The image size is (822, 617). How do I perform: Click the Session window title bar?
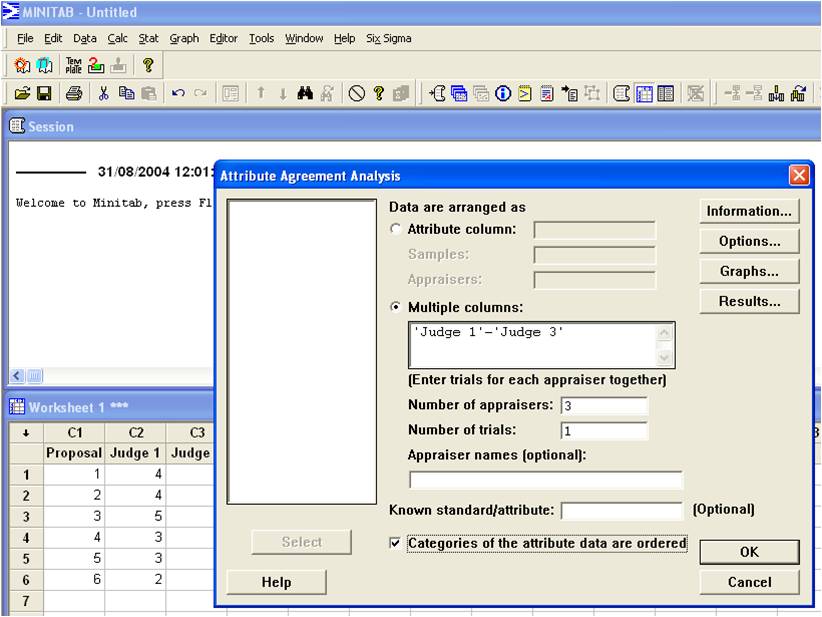point(414,126)
